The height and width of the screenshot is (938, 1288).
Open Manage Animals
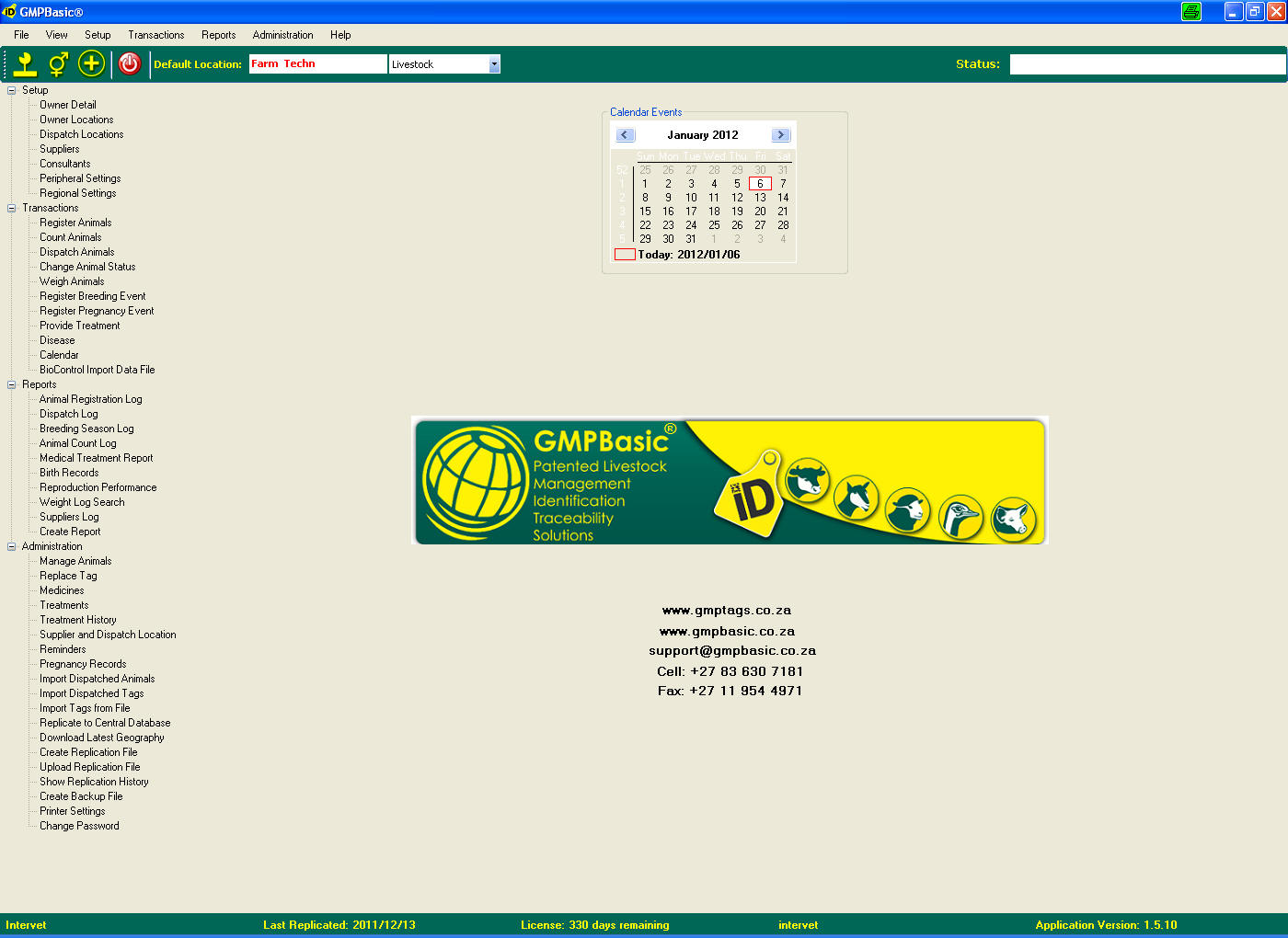(x=75, y=561)
